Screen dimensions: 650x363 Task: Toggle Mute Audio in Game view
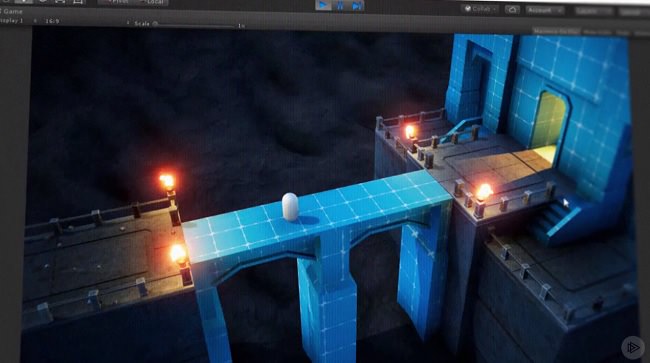pyautogui.click(x=597, y=32)
